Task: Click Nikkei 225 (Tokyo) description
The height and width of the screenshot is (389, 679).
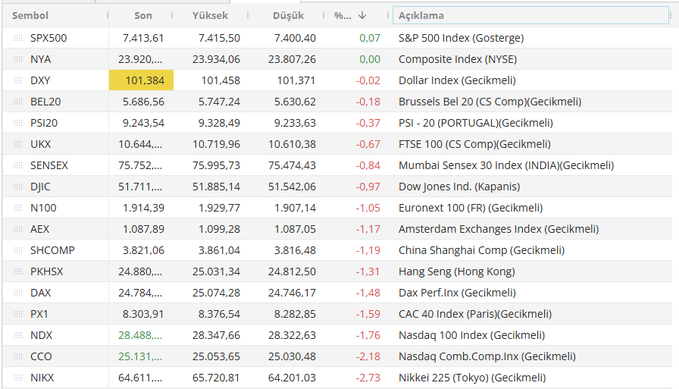Action: point(472,378)
